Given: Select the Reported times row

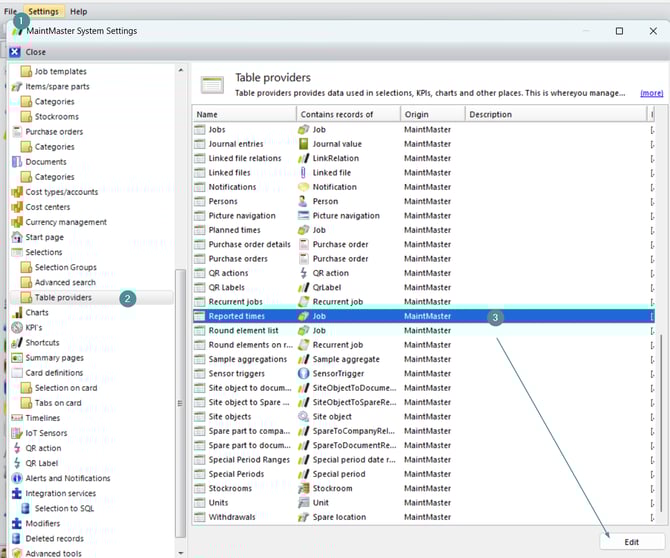Looking at the screenshot, I should [235, 316].
